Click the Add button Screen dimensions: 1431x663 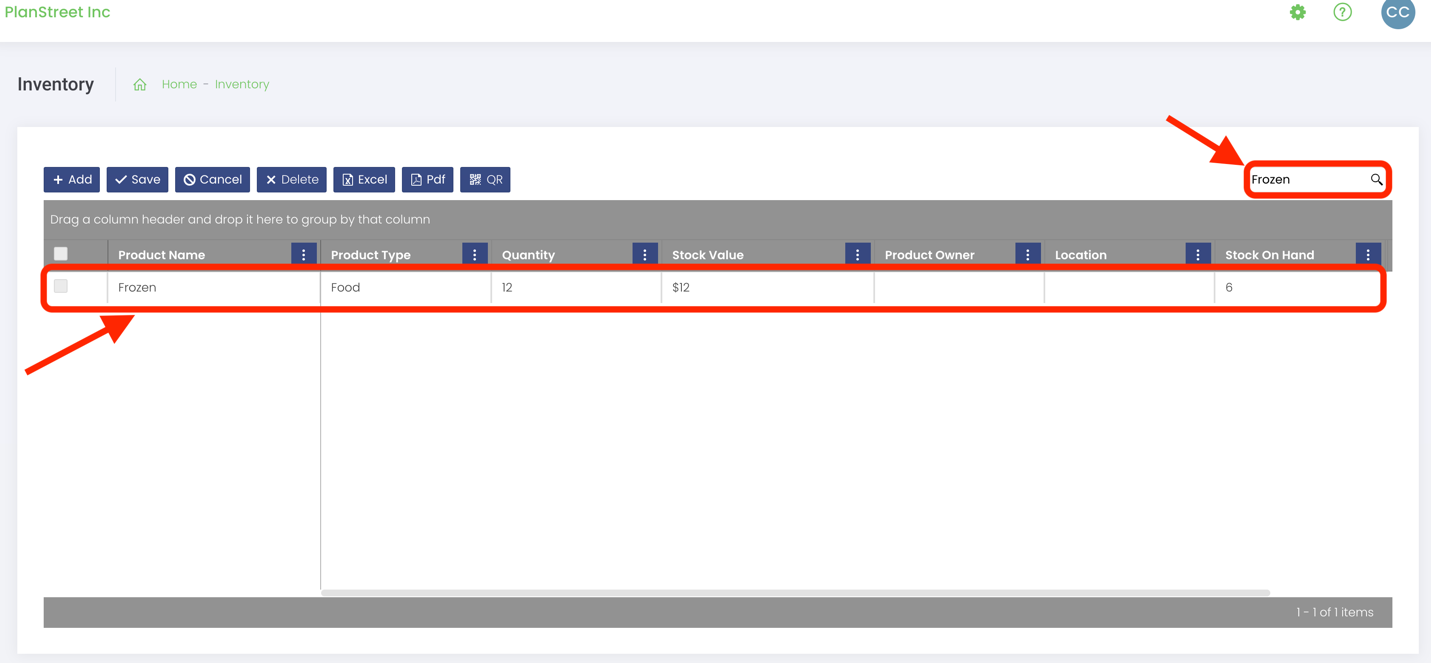click(x=72, y=180)
